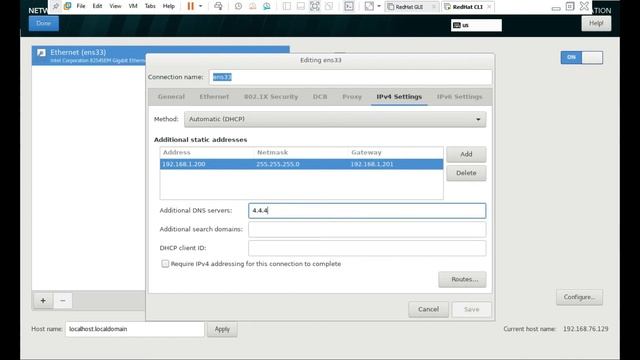The height and width of the screenshot is (360, 640).
Task: Click the DHCP client ID field
Action: pyautogui.click(x=367, y=248)
